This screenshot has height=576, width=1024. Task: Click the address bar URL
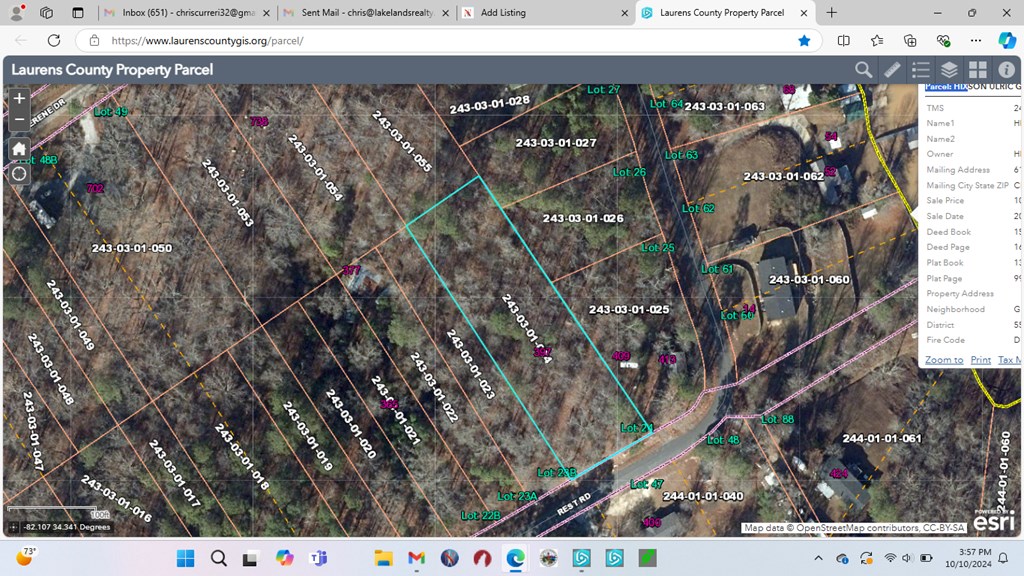pyautogui.click(x=208, y=40)
